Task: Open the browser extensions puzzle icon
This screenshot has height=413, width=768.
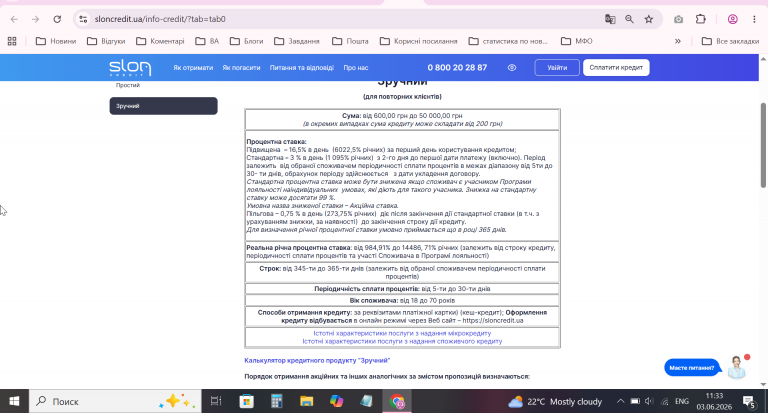Action: tap(701, 19)
